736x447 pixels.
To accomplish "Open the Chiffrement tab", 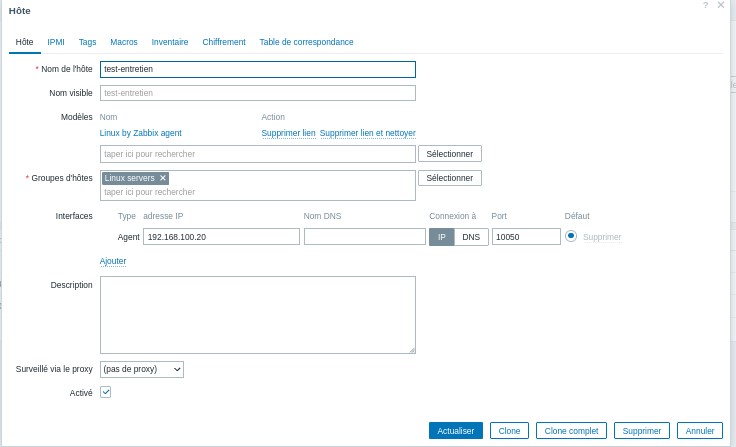I will (224, 42).
